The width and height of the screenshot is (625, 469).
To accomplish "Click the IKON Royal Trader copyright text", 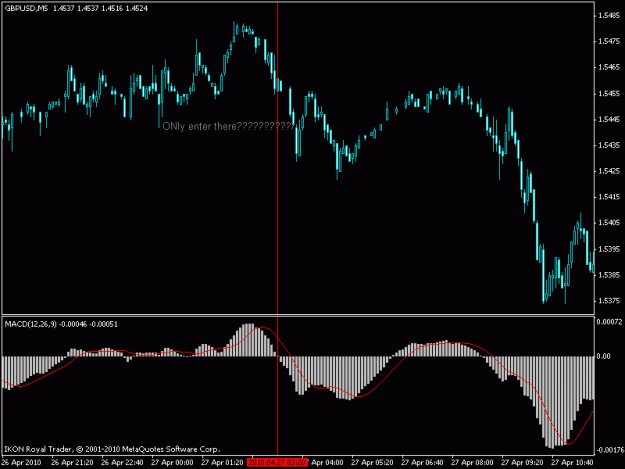I will (x=112, y=449).
